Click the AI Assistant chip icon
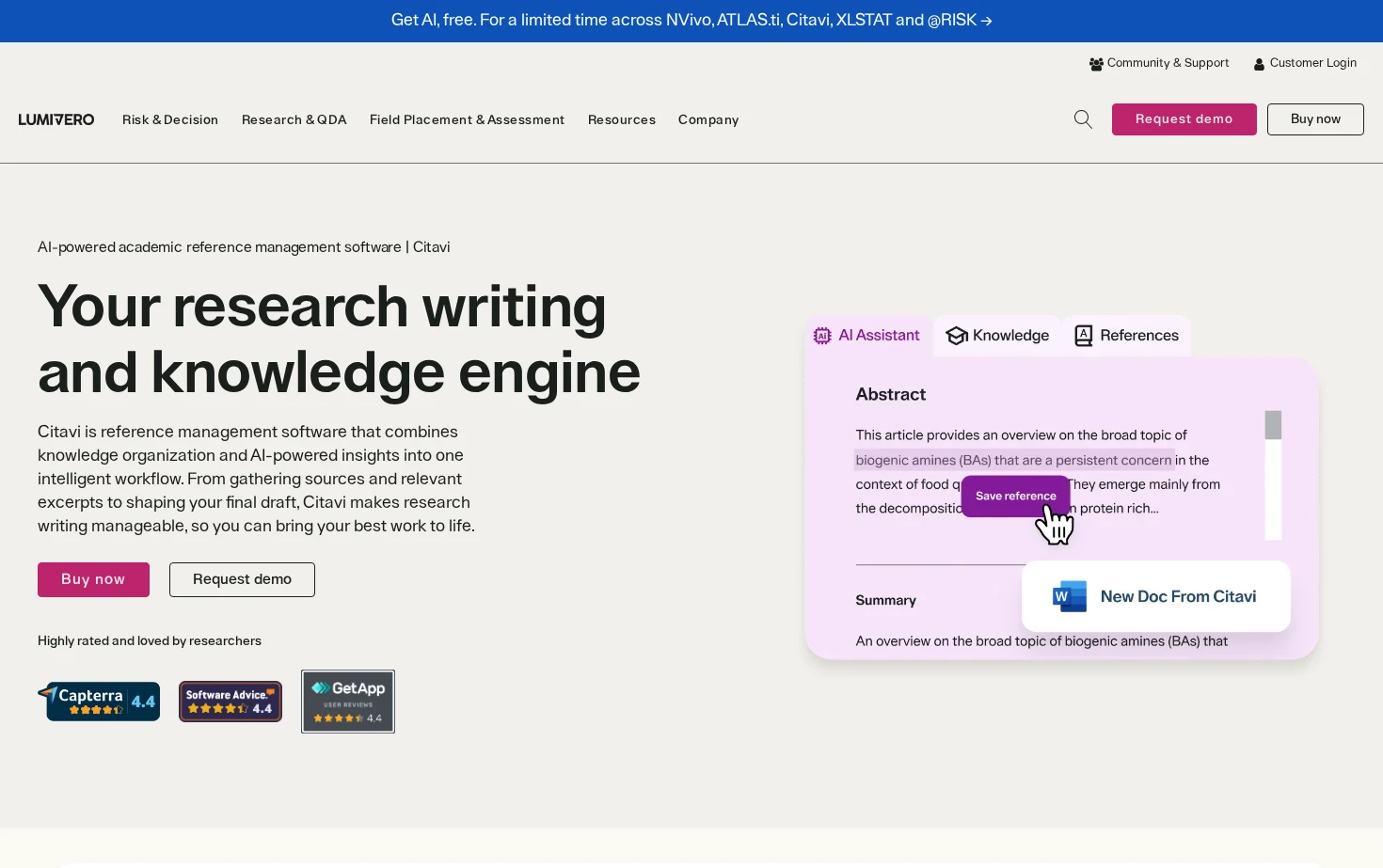 822,336
